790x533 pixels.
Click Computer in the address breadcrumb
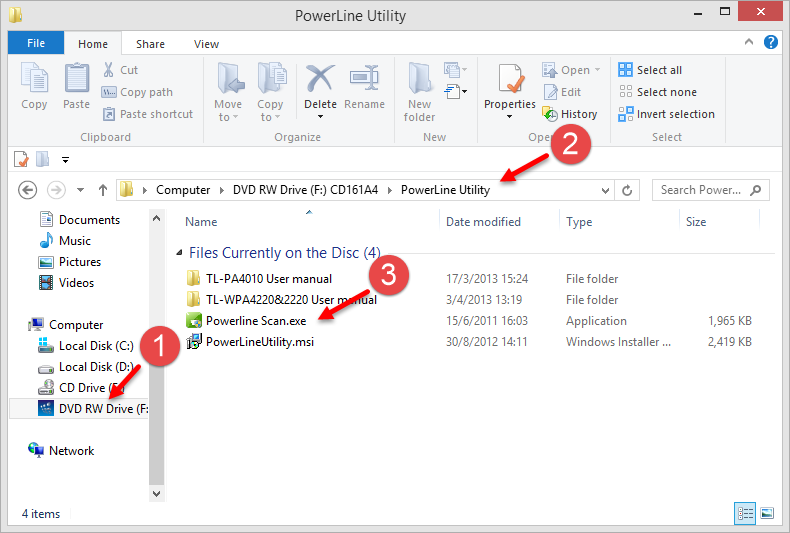coord(183,190)
